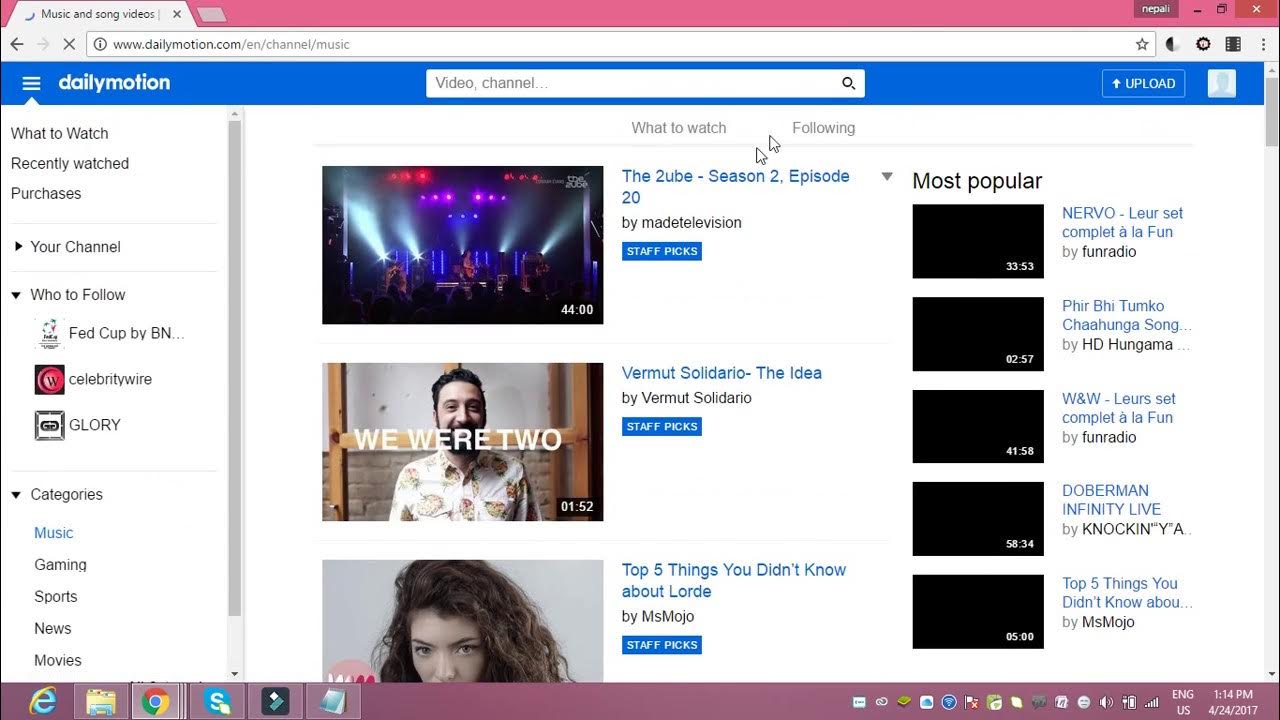
Task: Visit the madetelevision channel link
Action: (x=691, y=223)
